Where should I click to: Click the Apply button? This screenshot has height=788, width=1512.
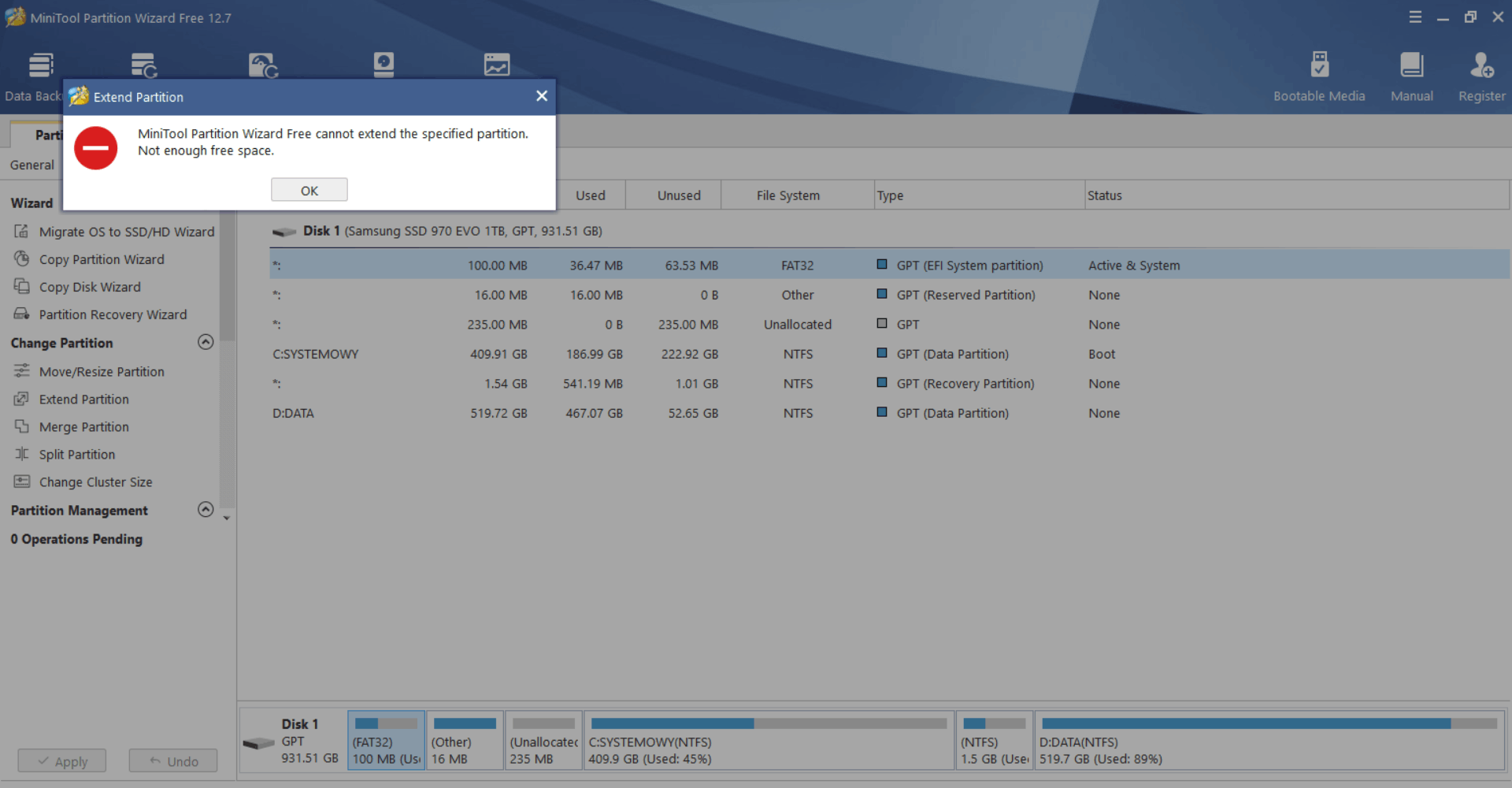click(62, 761)
